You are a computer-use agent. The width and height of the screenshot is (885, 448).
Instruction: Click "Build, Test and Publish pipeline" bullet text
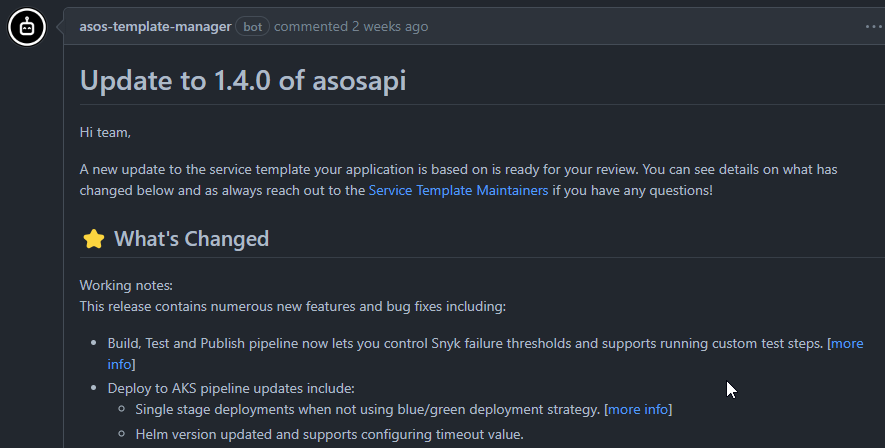pyautogui.click(x=465, y=344)
